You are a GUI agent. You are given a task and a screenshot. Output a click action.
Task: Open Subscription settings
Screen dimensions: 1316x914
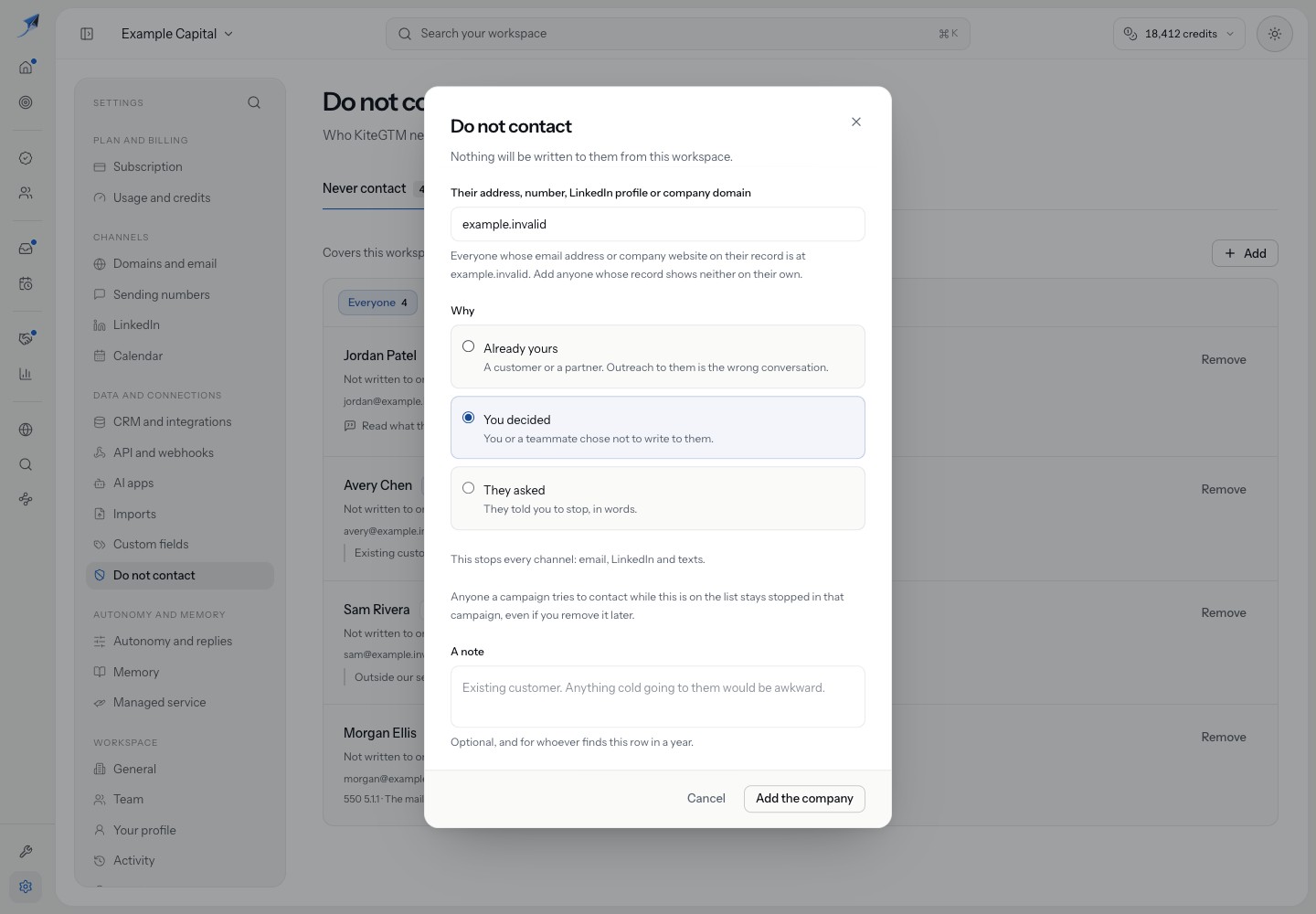coord(180,167)
